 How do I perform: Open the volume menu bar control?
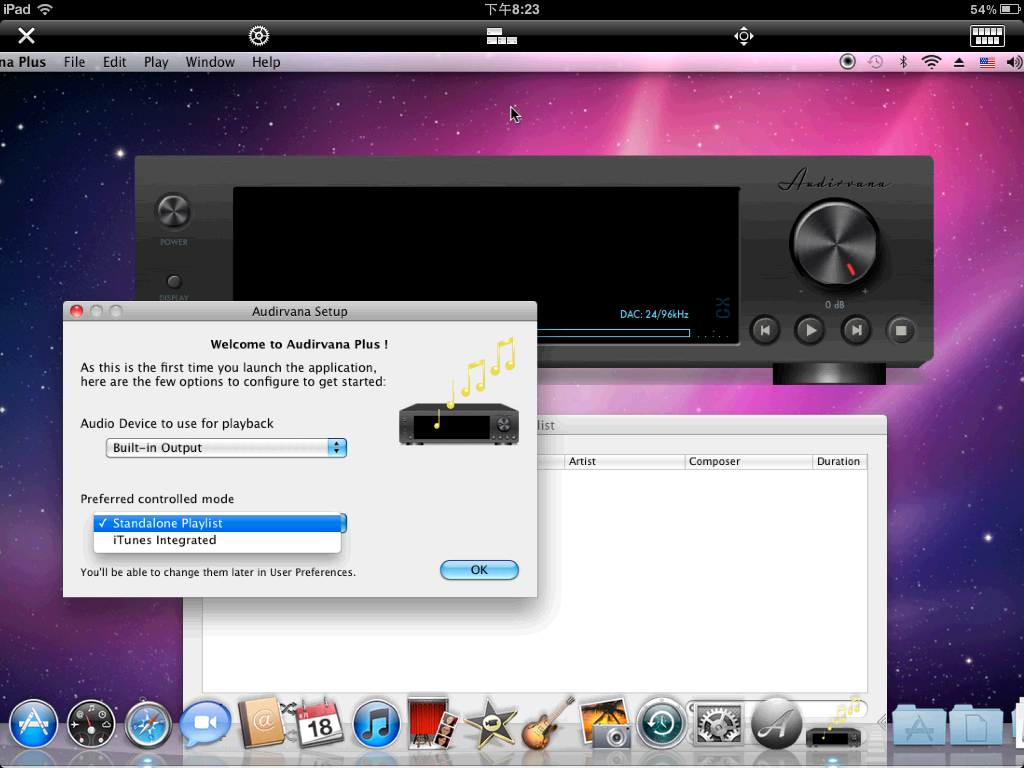point(1014,63)
